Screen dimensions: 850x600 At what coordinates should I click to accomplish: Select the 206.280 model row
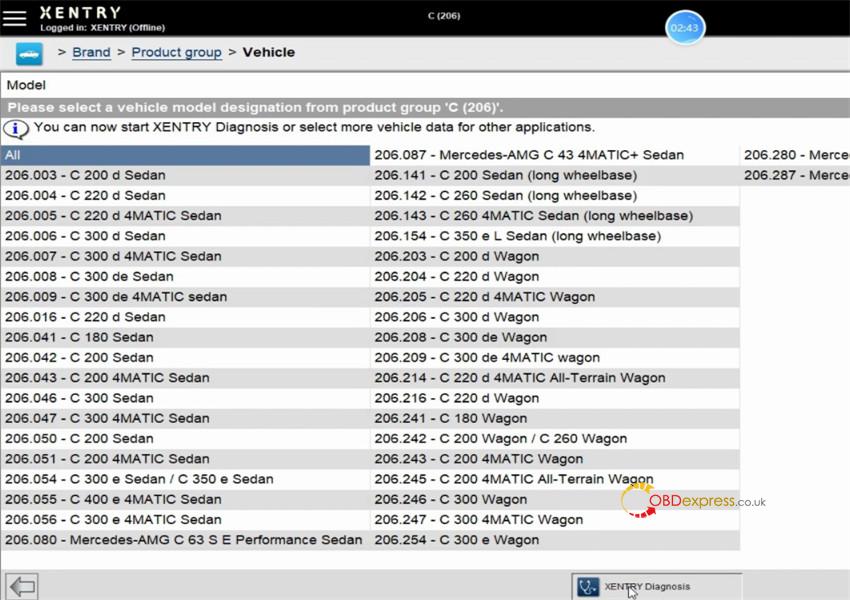coord(795,155)
